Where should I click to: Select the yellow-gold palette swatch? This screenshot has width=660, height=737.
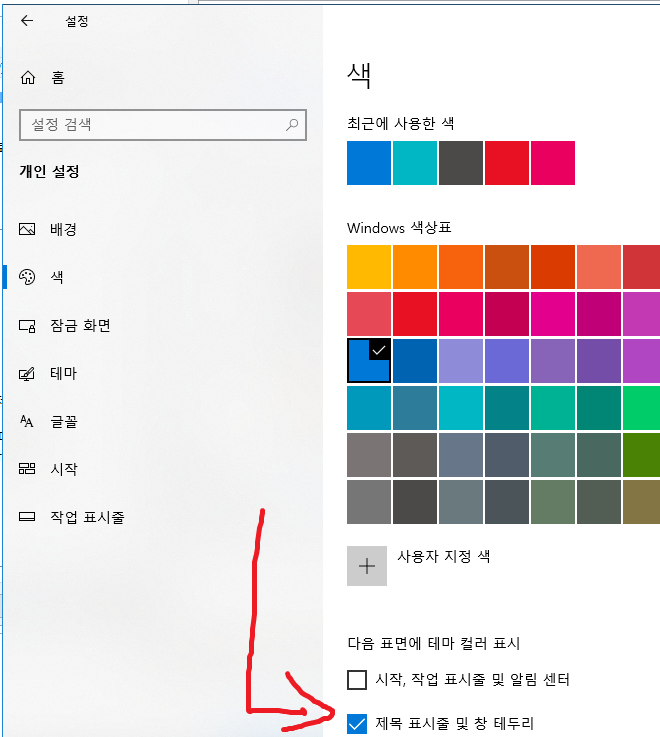369,267
